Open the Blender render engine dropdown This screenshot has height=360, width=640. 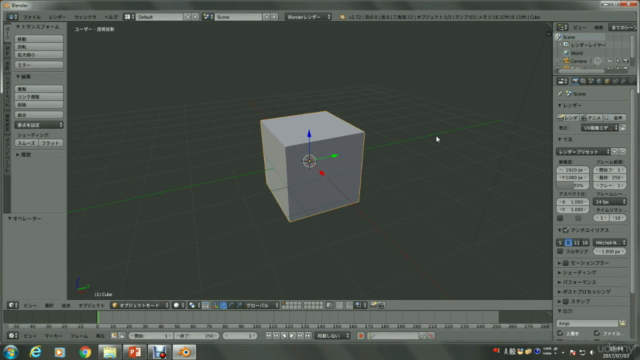click(x=308, y=17)
